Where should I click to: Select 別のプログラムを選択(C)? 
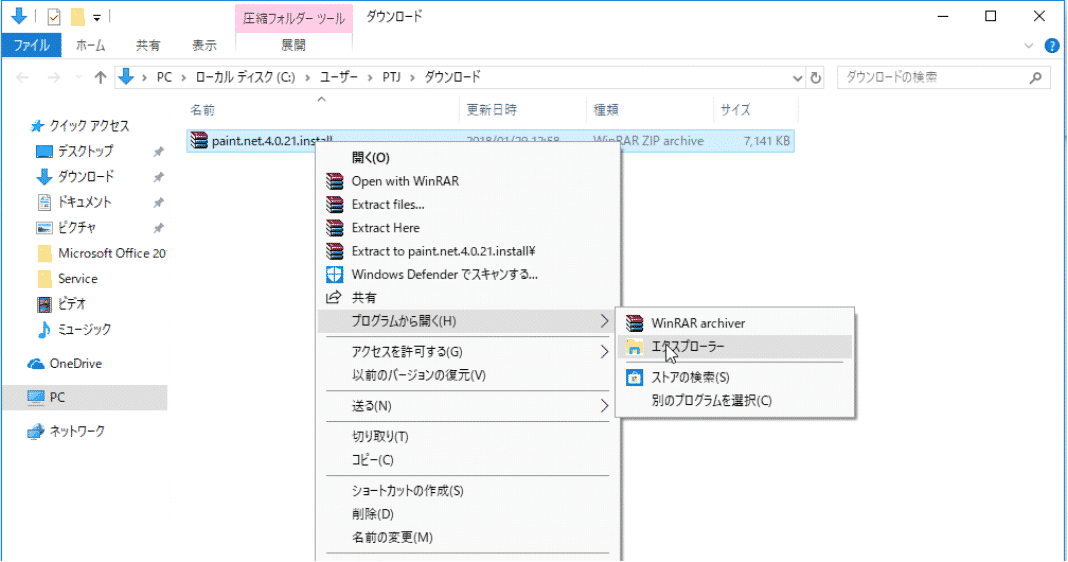(x=734, y=401)
